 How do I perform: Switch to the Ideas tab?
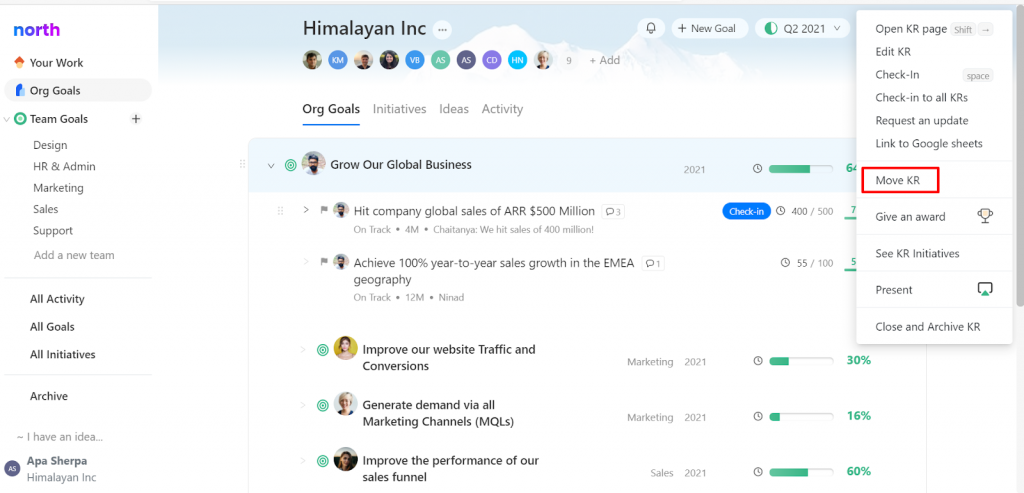[454, 109]
